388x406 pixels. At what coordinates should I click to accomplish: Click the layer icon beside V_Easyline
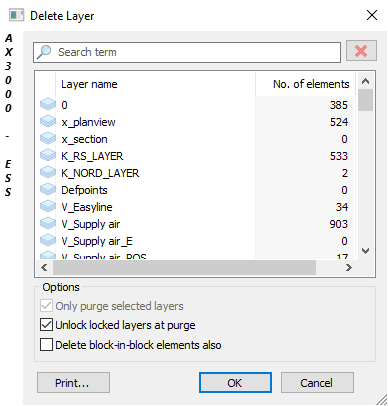(48, 206)
